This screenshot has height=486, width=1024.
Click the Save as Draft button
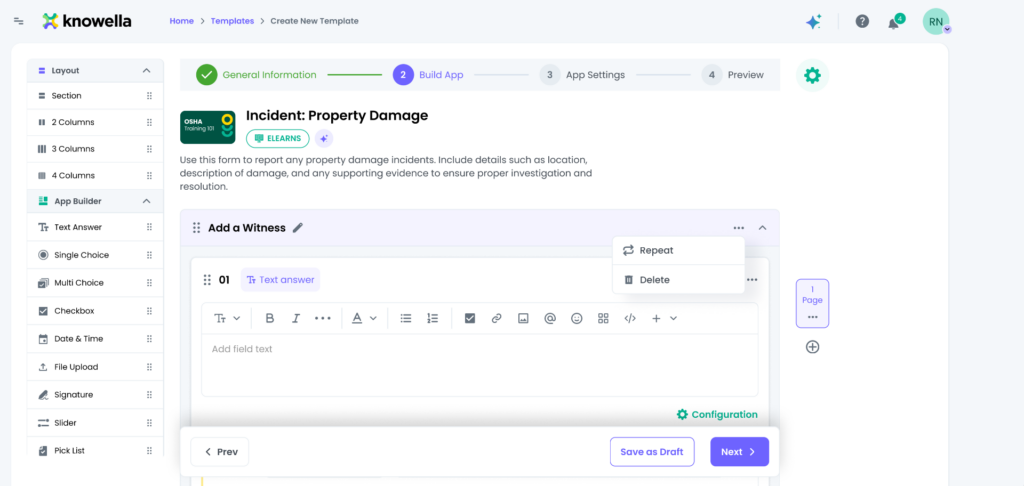click(651, 452)
